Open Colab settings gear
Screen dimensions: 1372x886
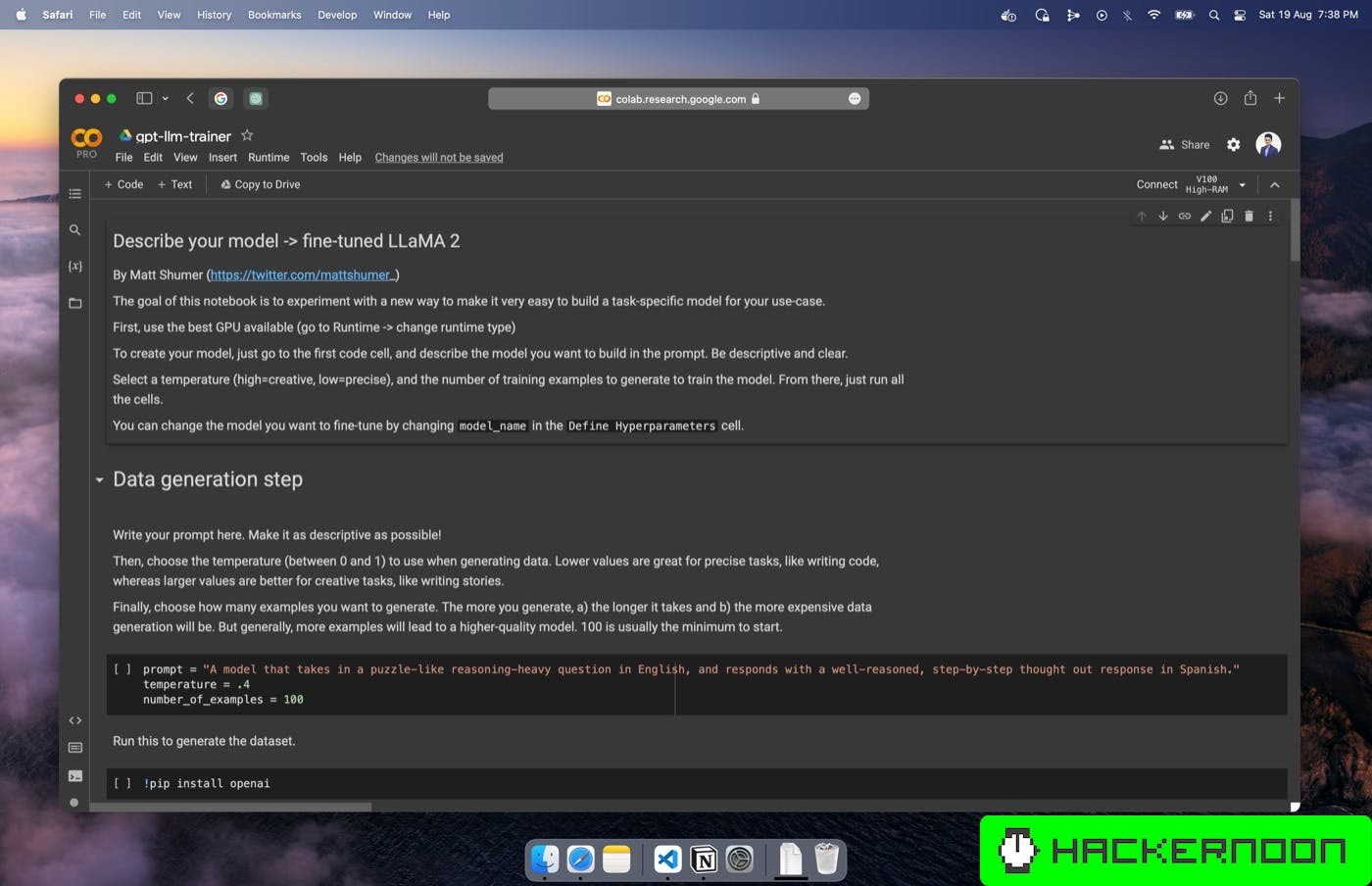coord(1233,145)
